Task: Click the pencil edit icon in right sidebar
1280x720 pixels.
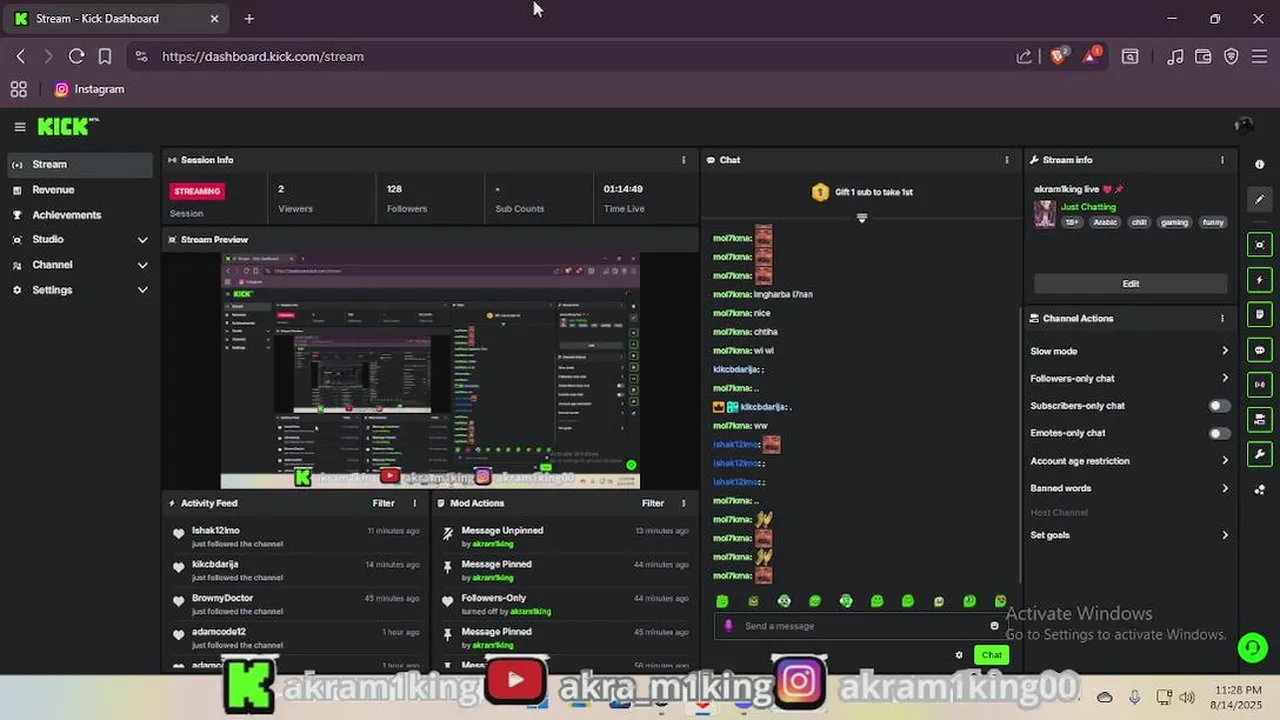Action: click(x=1259, y=199)
